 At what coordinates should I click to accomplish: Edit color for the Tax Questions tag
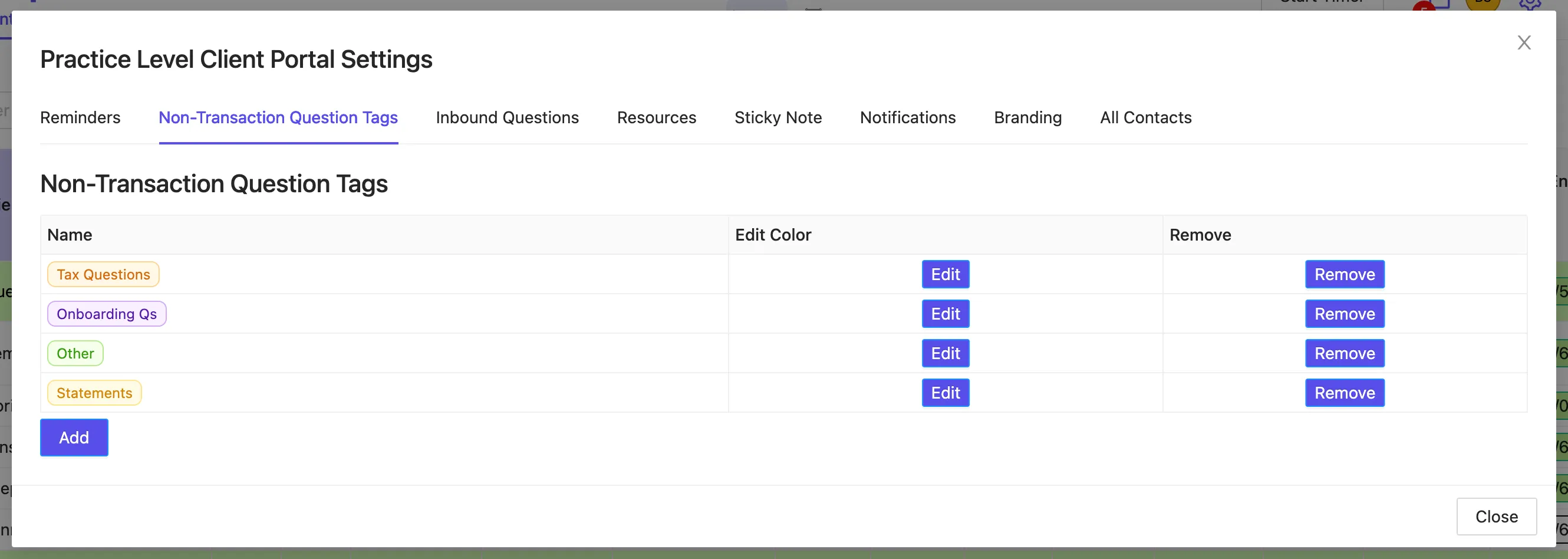point(946,275)
